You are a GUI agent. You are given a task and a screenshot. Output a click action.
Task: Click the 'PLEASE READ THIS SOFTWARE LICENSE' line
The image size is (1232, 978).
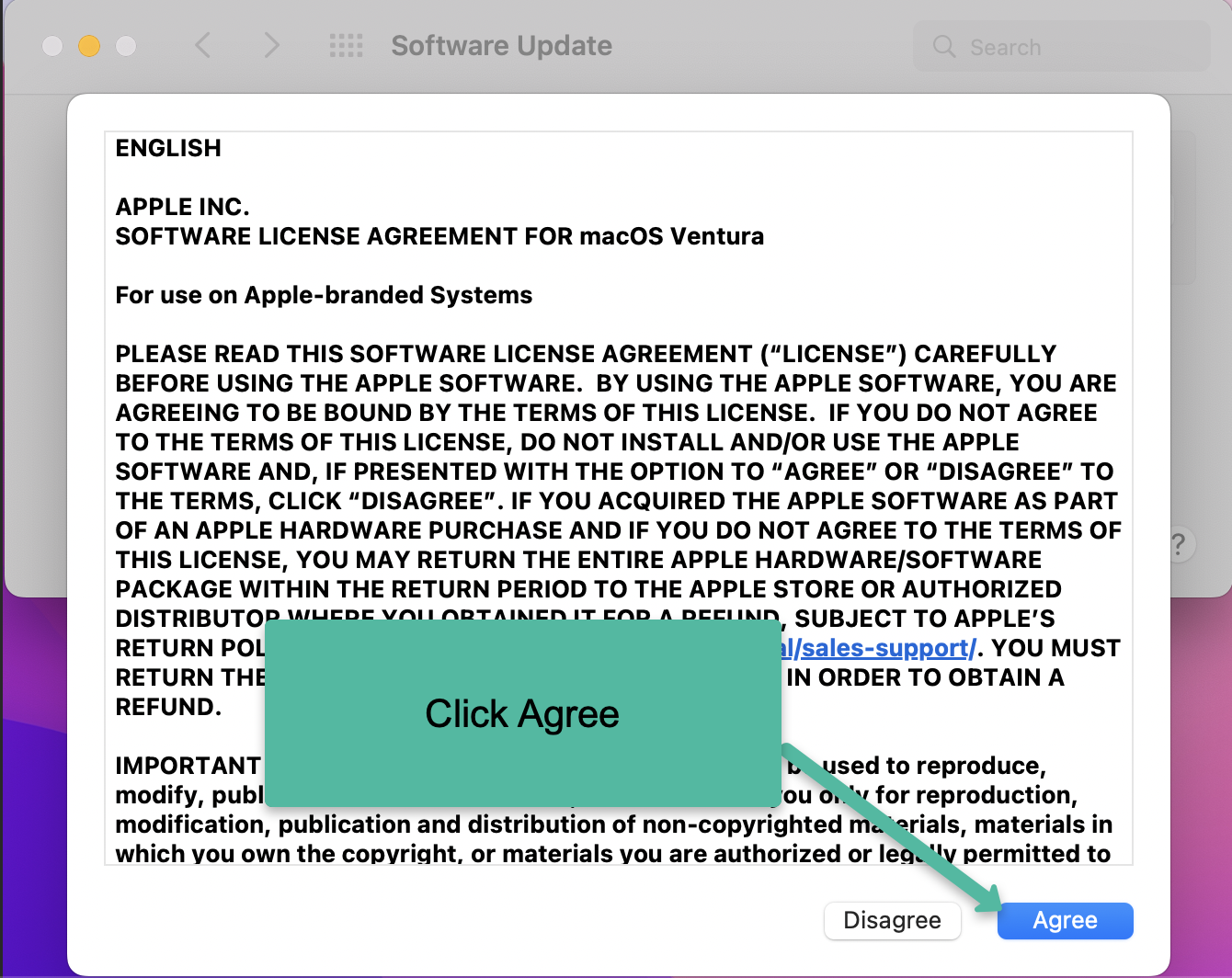pyautogui.click(x=587, y=354)
